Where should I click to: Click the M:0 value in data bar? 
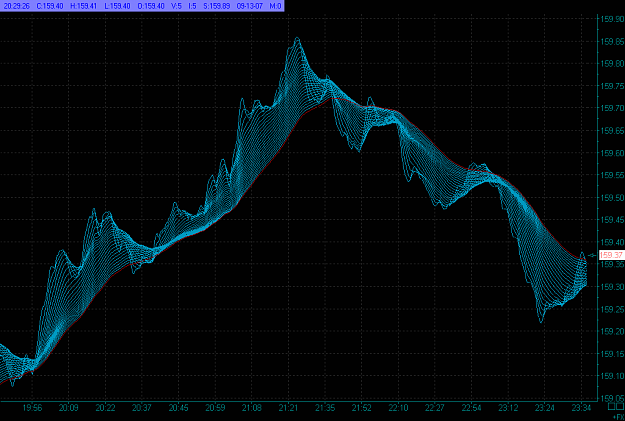pos(275,6)
